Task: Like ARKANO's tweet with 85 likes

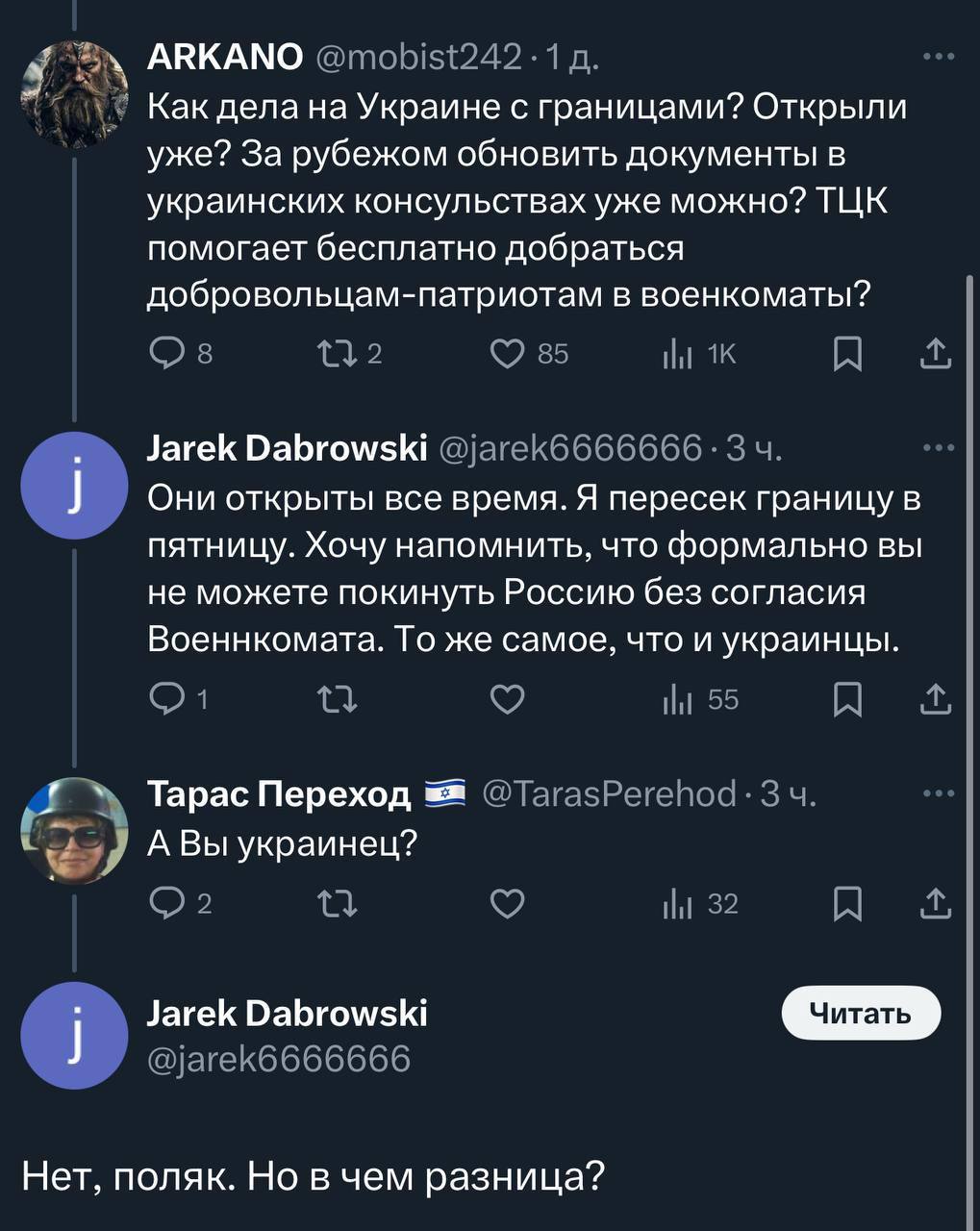Action: coord(507,355)
